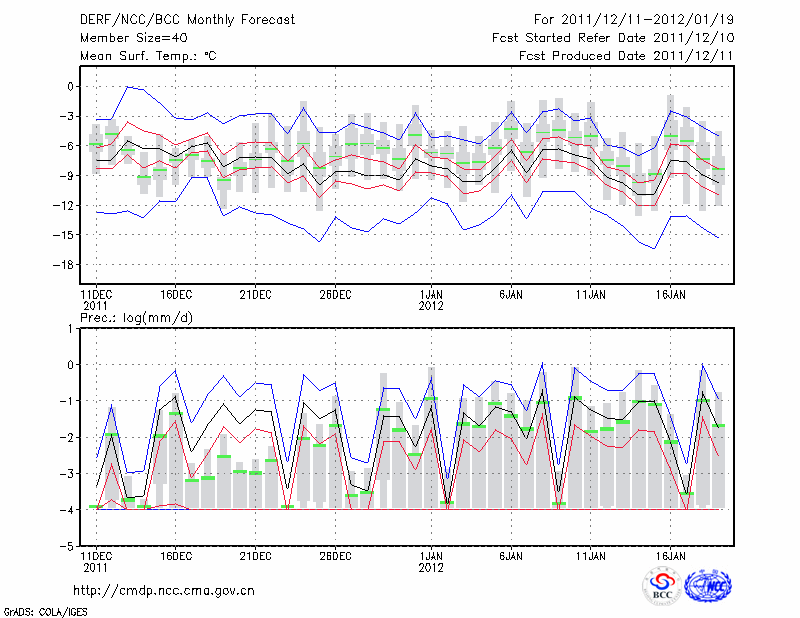Click the -5 precipitation y-axis label

[x=68, y=547]
